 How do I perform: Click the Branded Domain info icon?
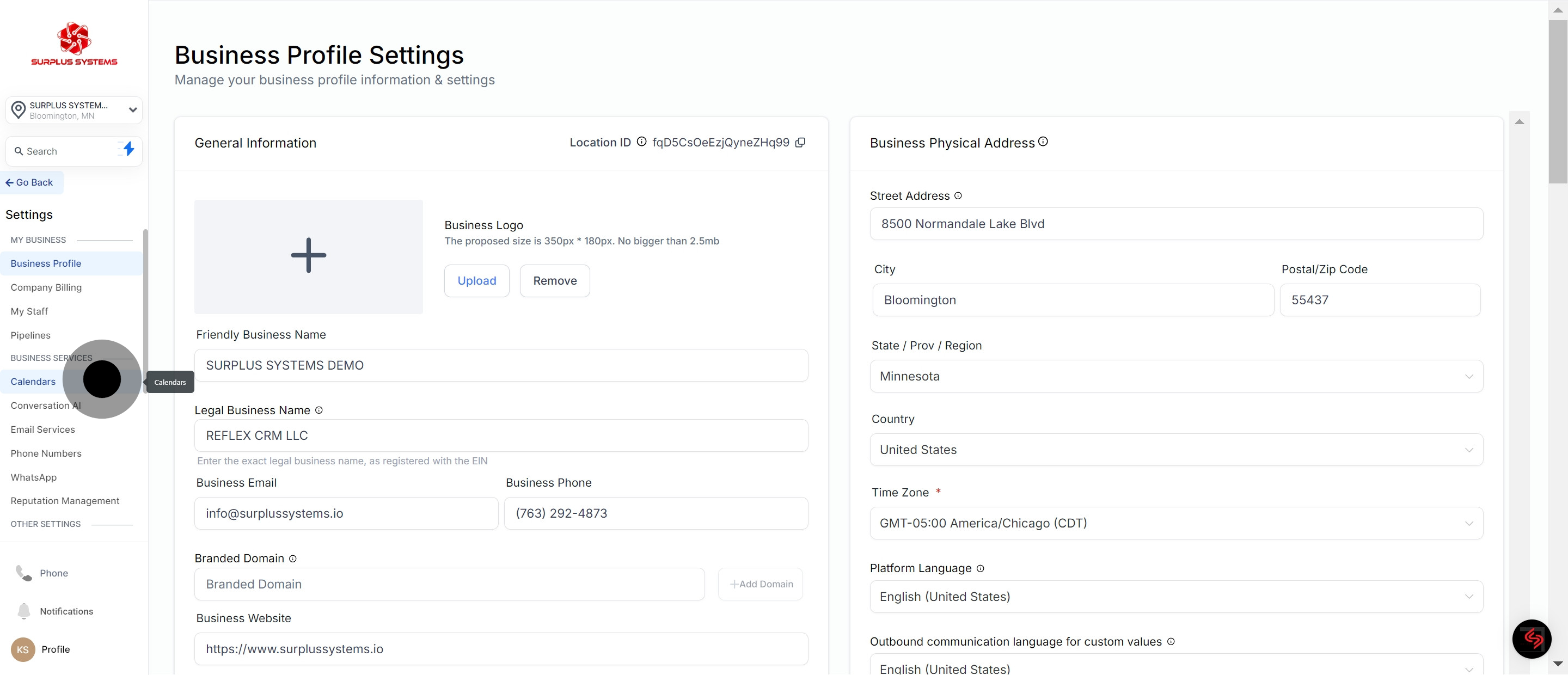click(x=293, y=559)
